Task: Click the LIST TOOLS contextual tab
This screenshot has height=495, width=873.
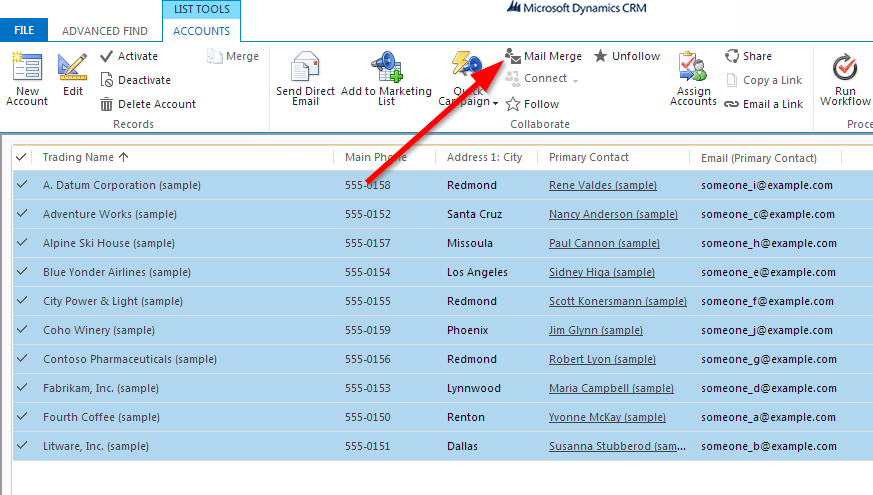Action: [x=202, y=9]
